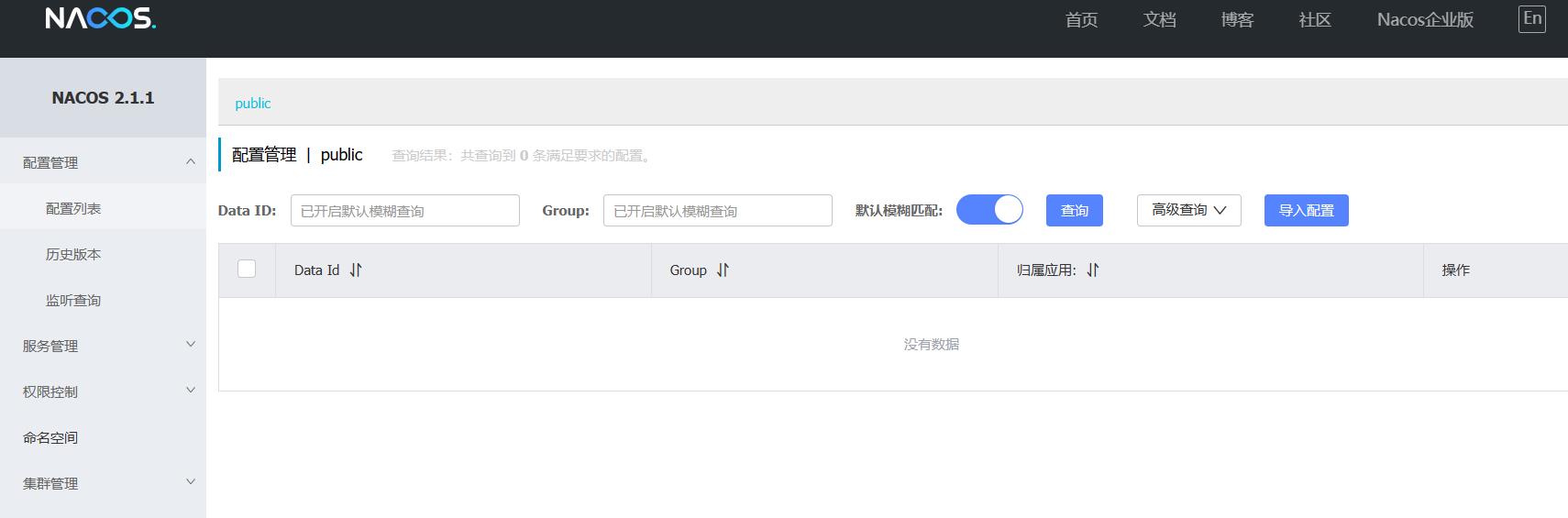The image size is (1568, 518).
Task: Check the select-all checkbox in table header
Action: pos(247,269)
